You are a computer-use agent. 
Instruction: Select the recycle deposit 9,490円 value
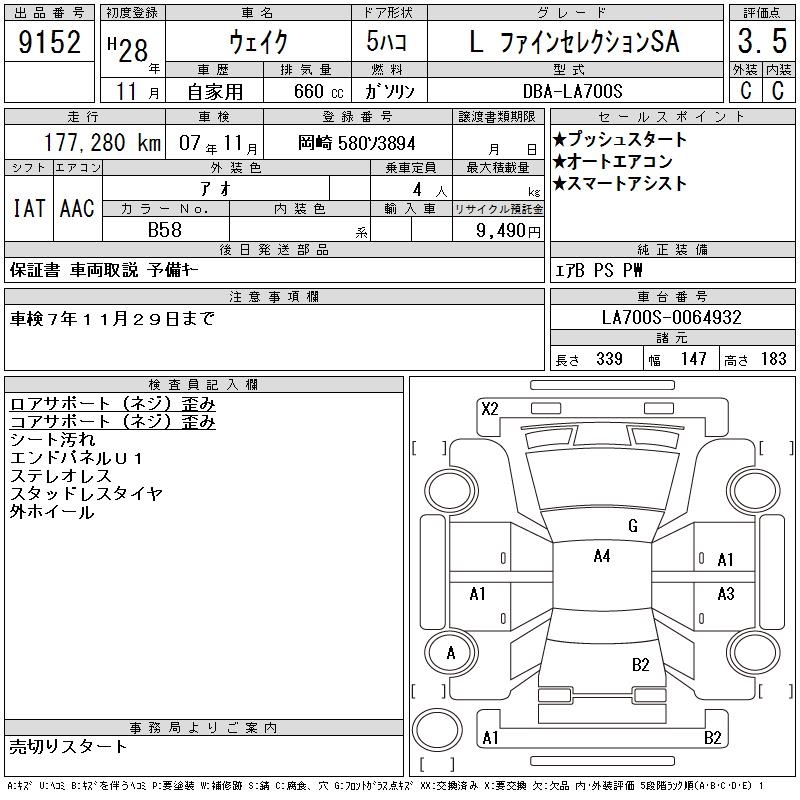(508, 230)
